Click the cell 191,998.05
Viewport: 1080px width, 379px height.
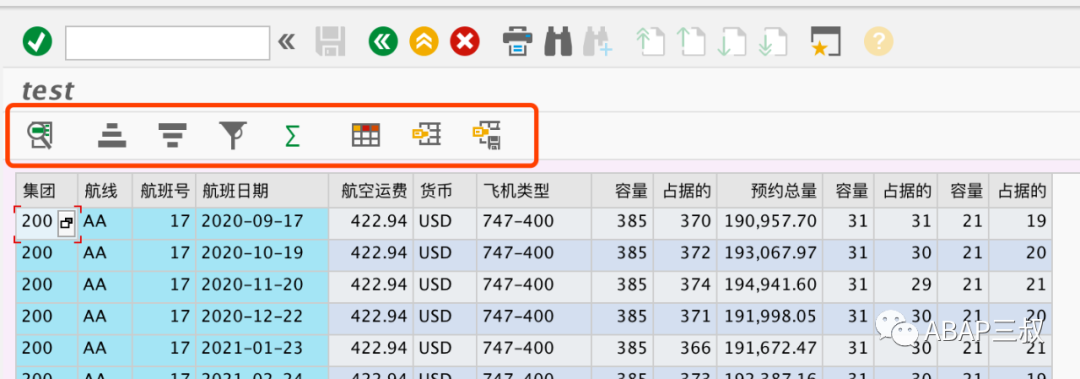pyautogui.click(x=769, y=317)
